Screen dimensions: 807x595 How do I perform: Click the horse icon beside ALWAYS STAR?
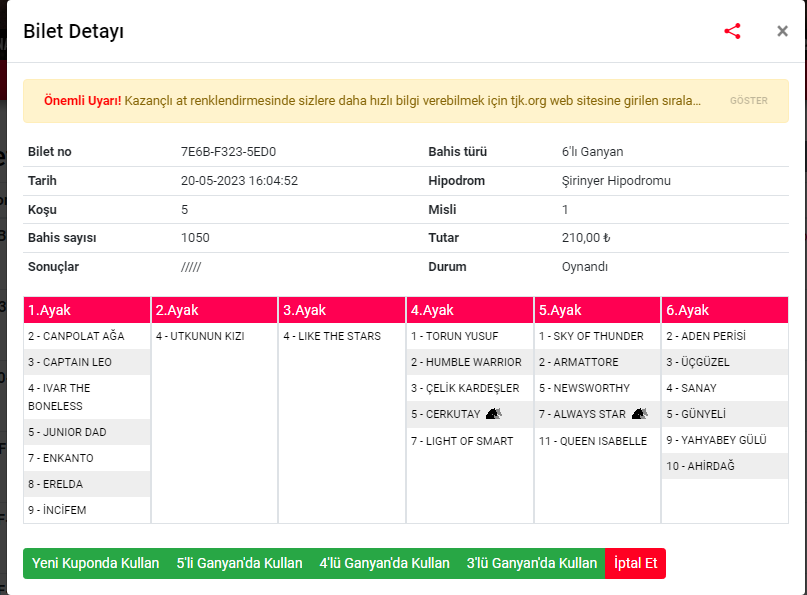639,414
